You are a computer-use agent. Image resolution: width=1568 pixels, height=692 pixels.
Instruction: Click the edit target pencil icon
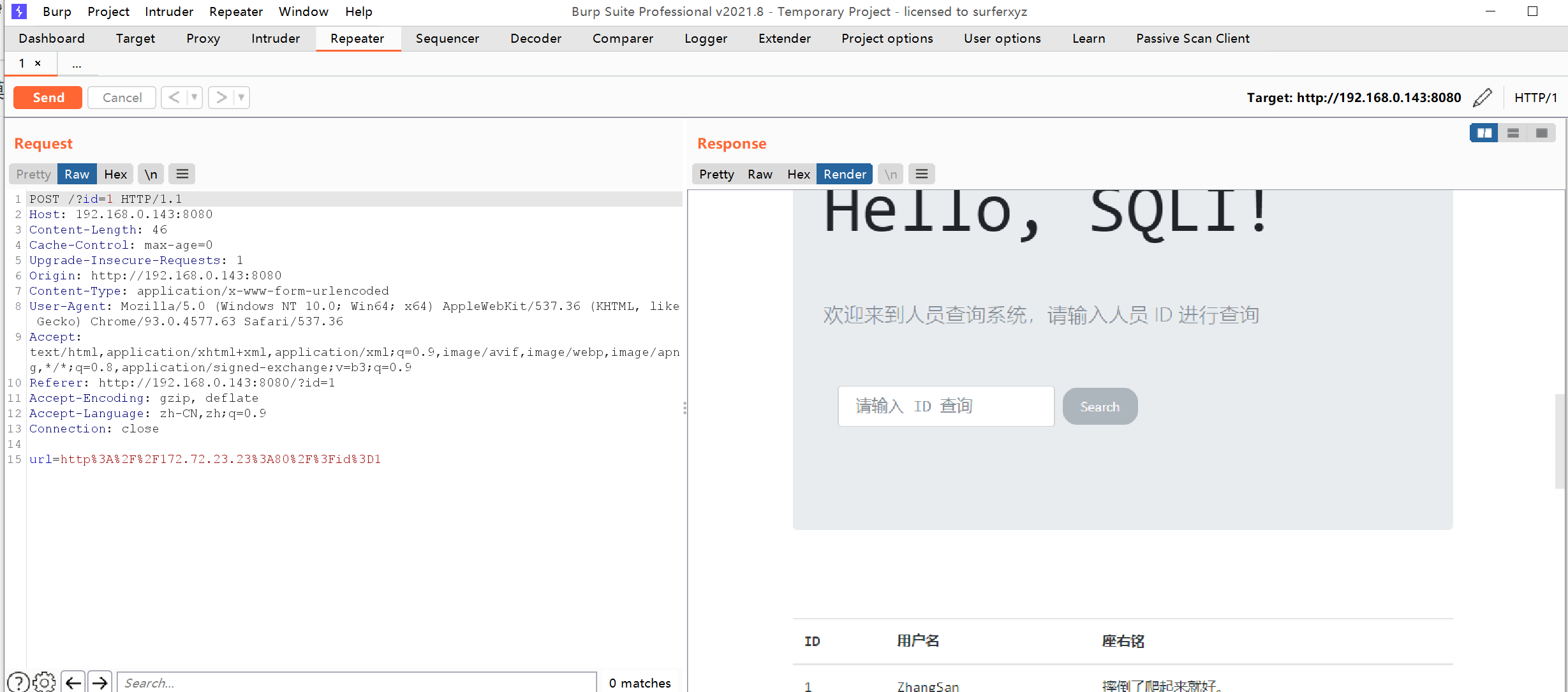pos(1483,98)
